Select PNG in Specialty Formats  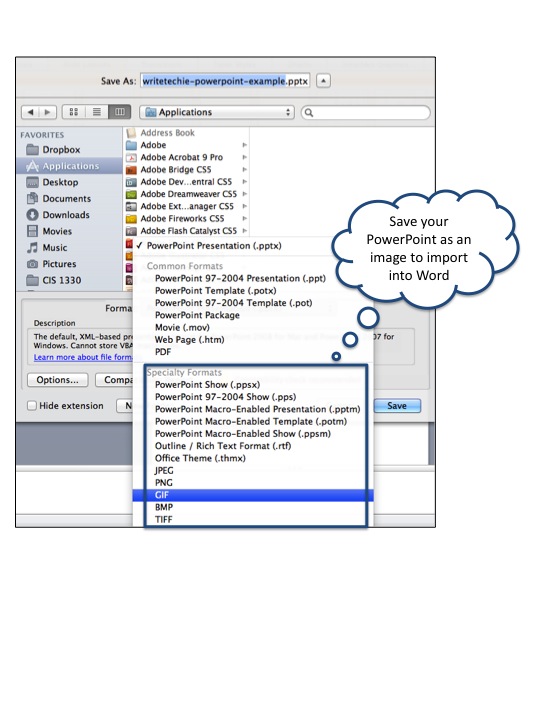[164, 483]
